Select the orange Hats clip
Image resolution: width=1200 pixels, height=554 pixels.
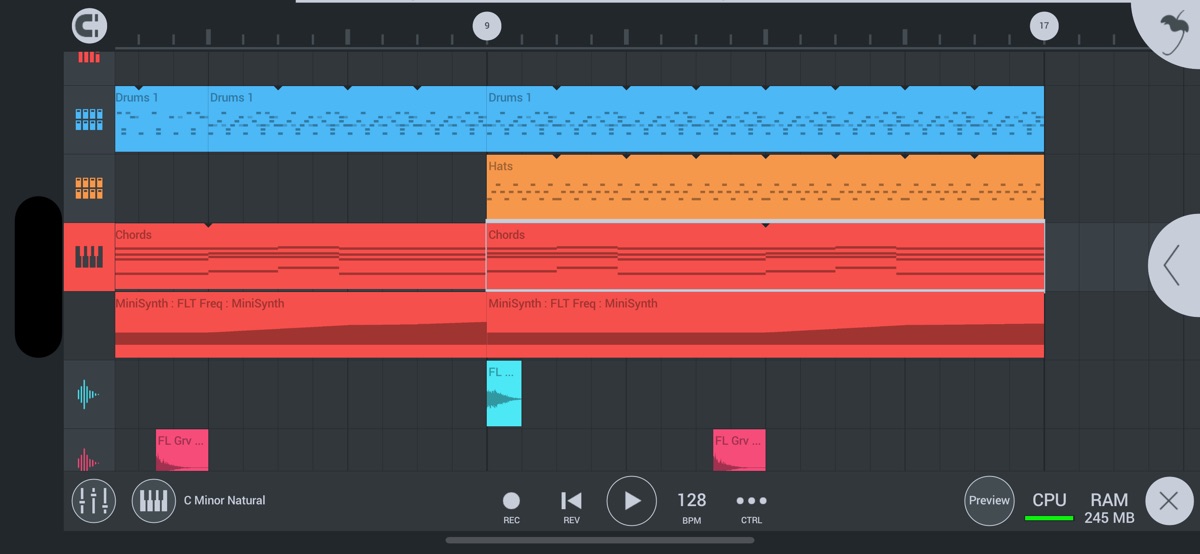click(765, 187)
